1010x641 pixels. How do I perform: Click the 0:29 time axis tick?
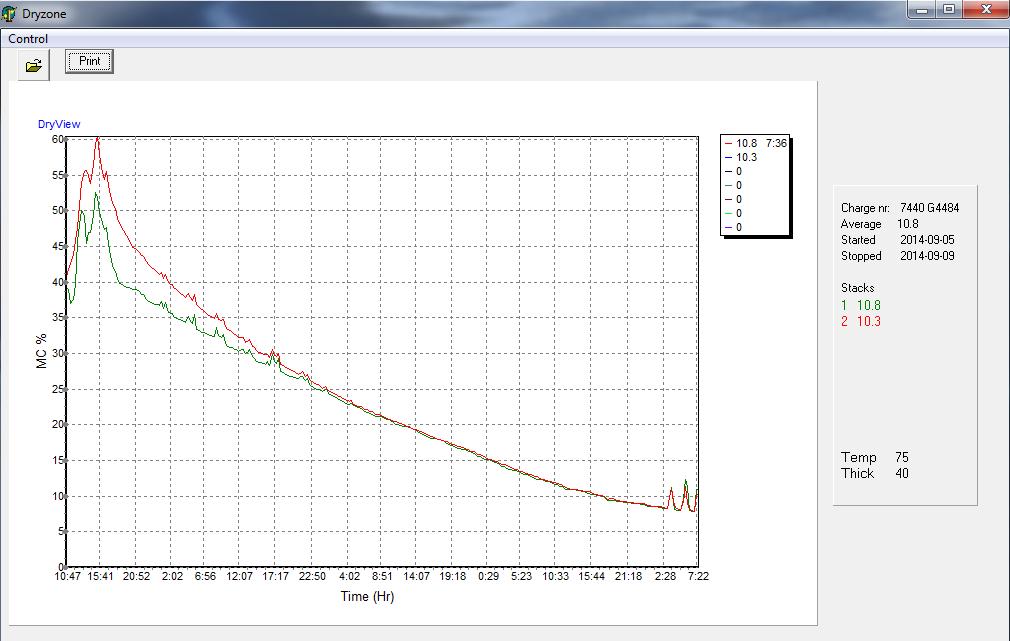[x=488, y=576]
